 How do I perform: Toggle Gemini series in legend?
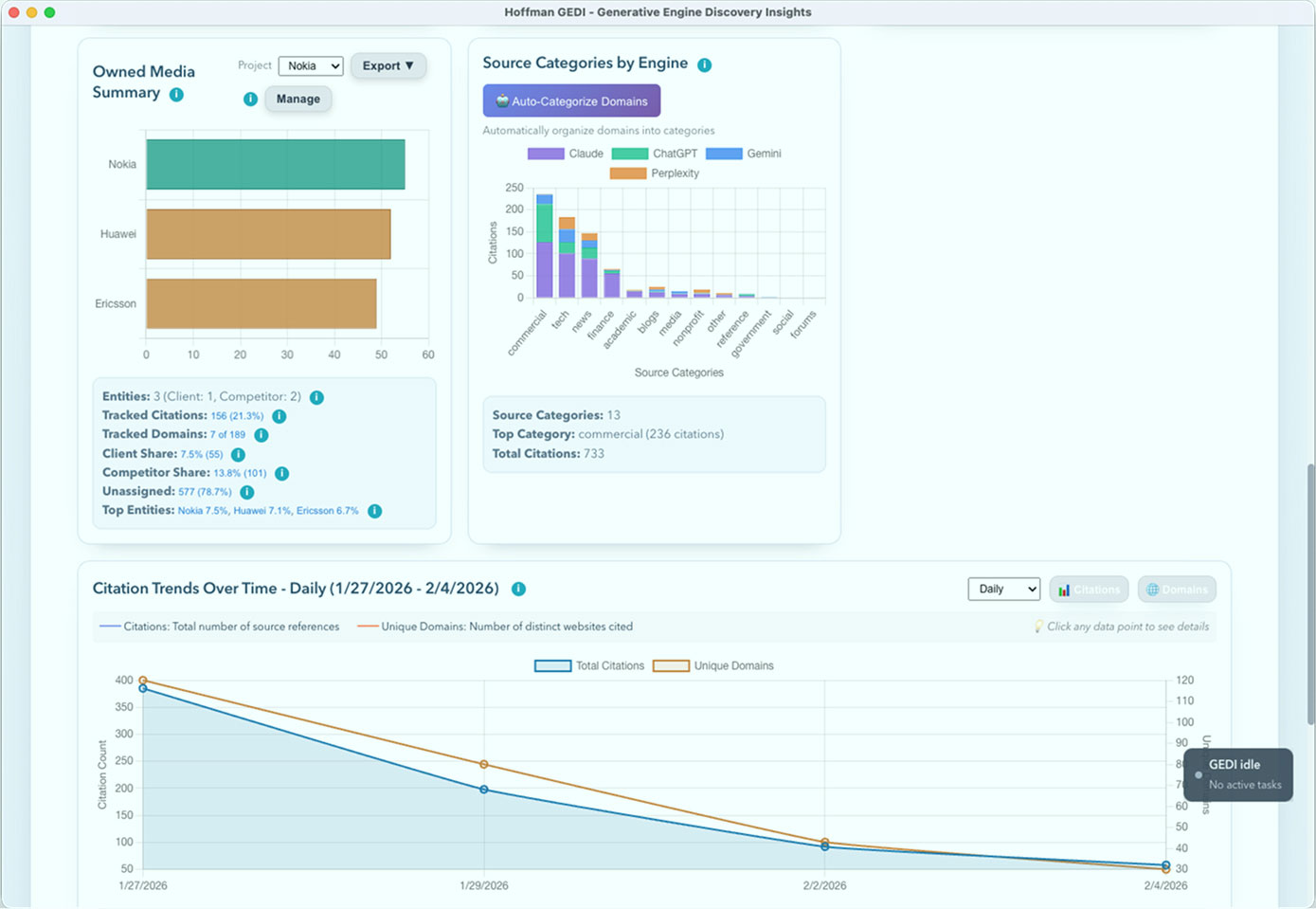click(x=744, y=154)
